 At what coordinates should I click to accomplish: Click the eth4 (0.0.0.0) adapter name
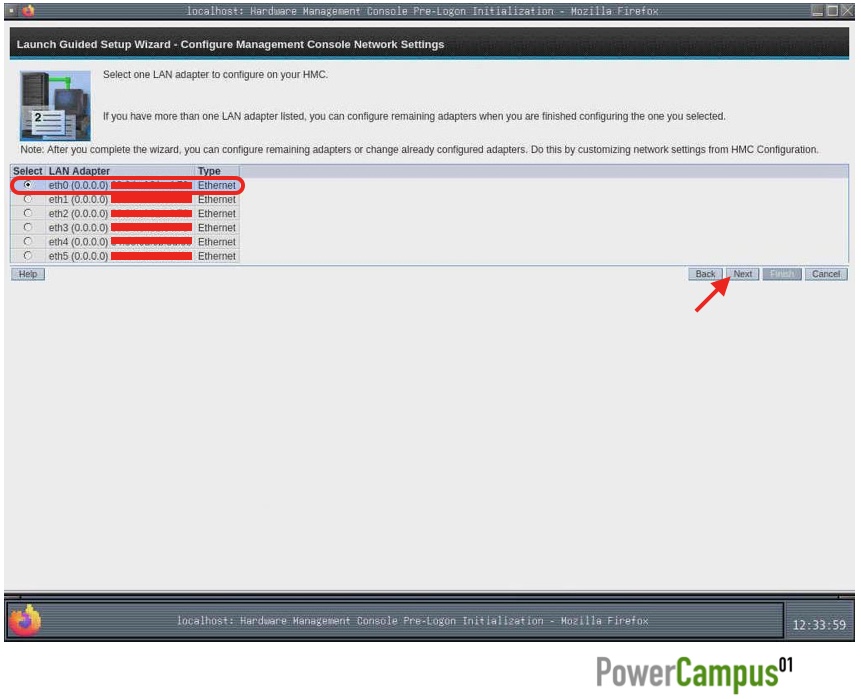[x=79, y=242]
